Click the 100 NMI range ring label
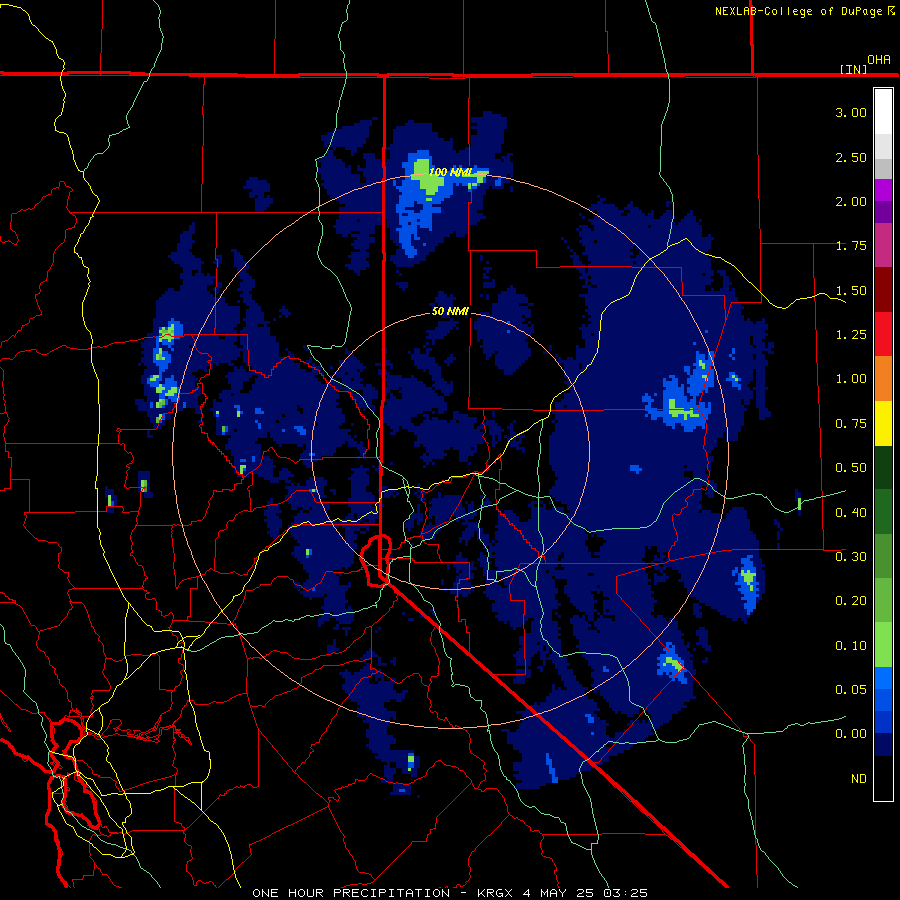 pos(451,172)
